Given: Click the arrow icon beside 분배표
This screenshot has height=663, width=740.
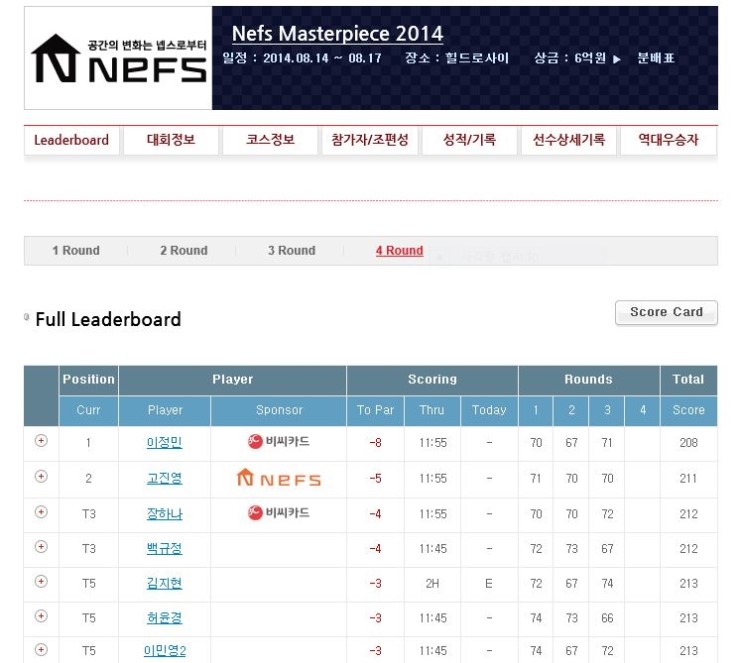Looking at the screenshot, I should (x=616, y=59).
